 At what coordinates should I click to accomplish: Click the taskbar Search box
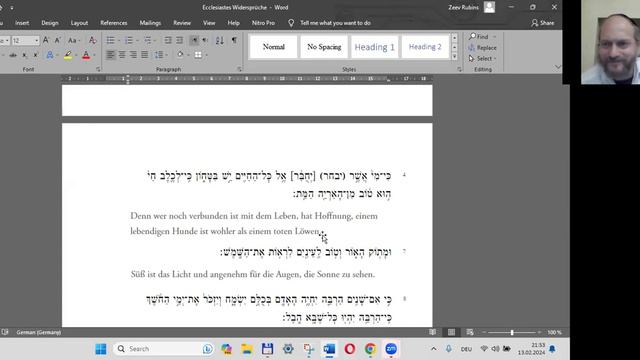tap(163, 349)
